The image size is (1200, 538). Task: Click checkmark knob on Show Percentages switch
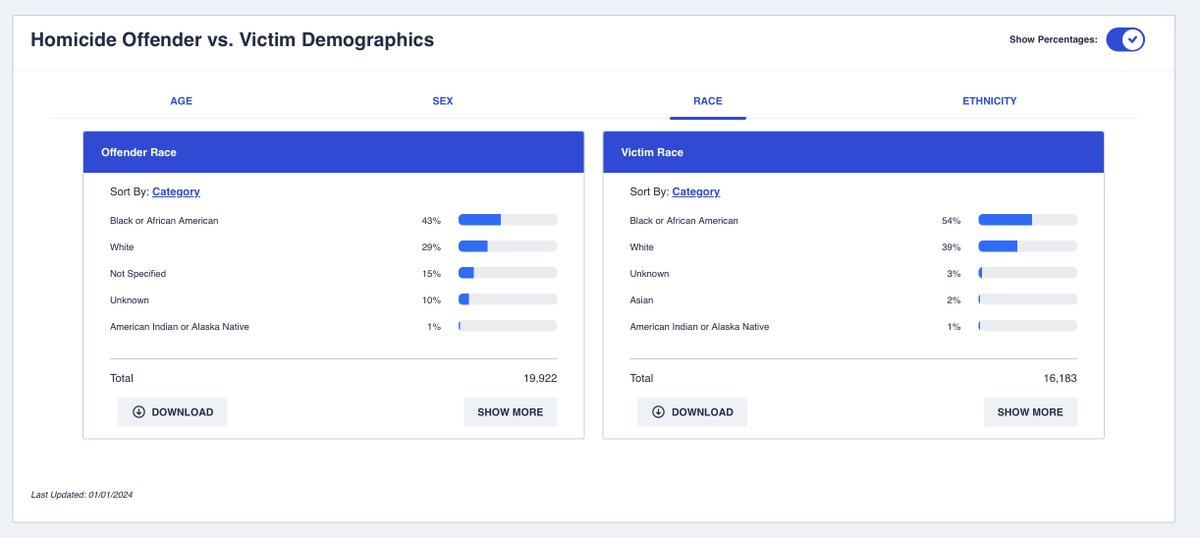(x=1132, y=40)
